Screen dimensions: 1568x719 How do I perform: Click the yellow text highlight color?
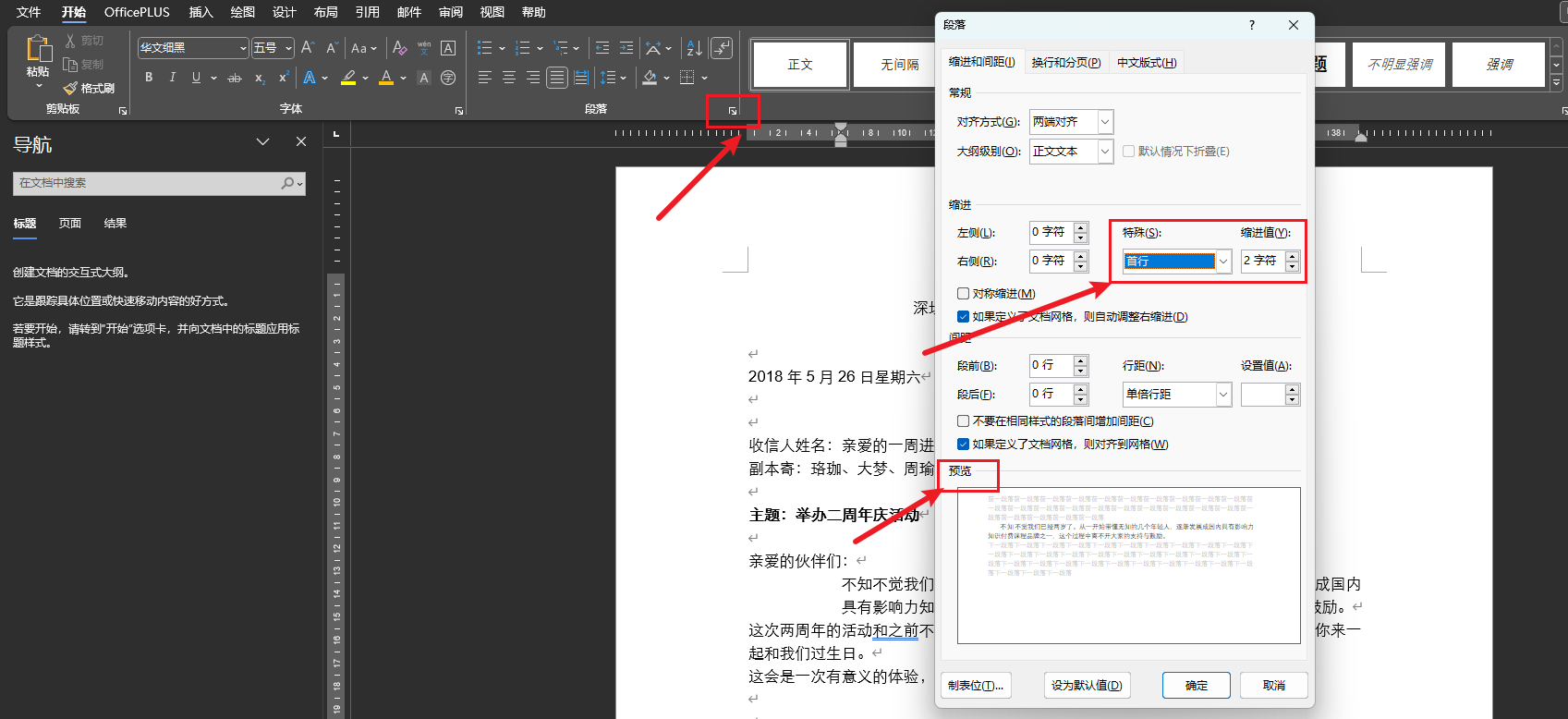point(348,78)
